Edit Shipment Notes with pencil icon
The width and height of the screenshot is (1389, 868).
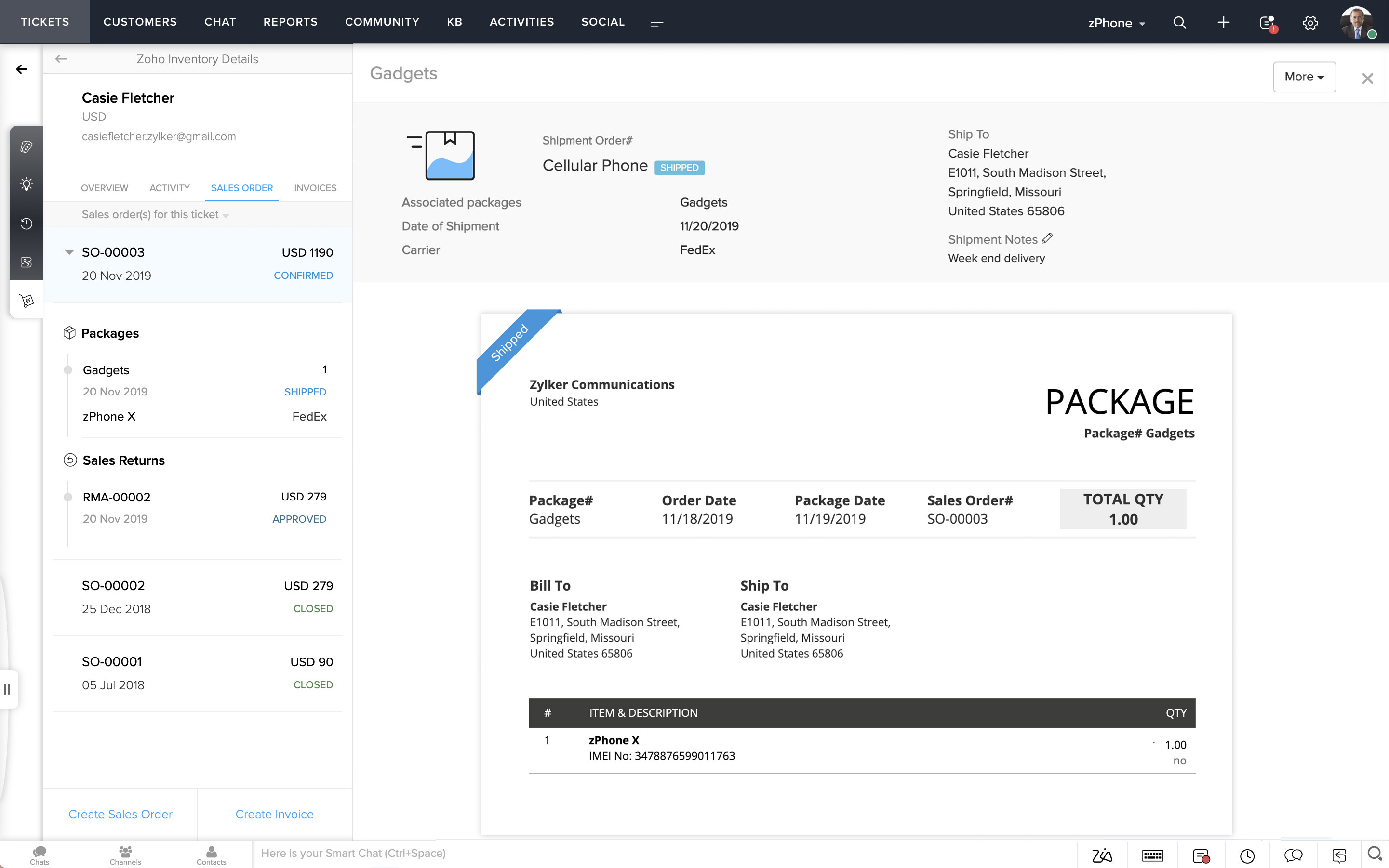1047,238
